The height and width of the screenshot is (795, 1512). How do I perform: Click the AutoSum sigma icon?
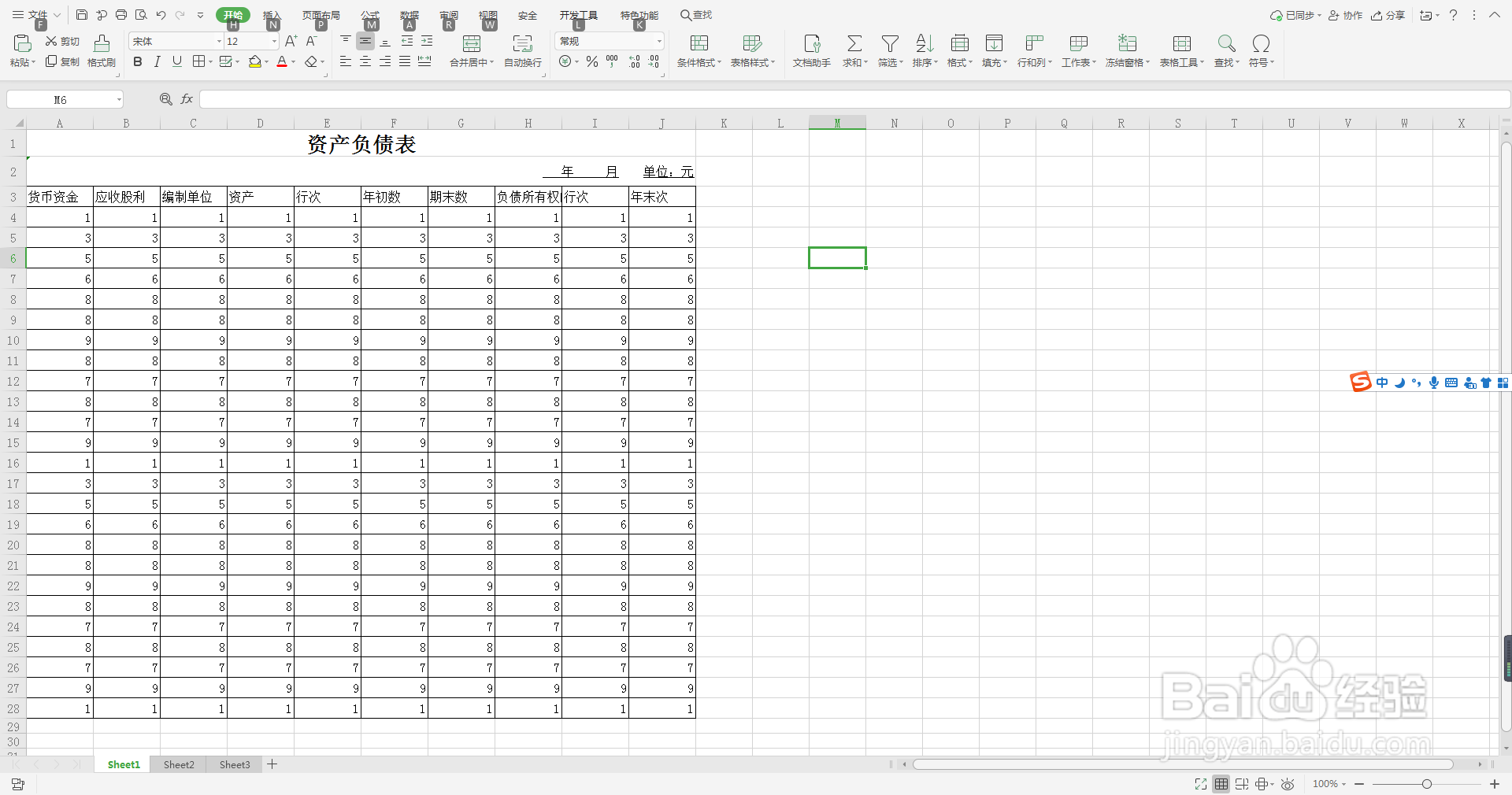coord(854,43)
